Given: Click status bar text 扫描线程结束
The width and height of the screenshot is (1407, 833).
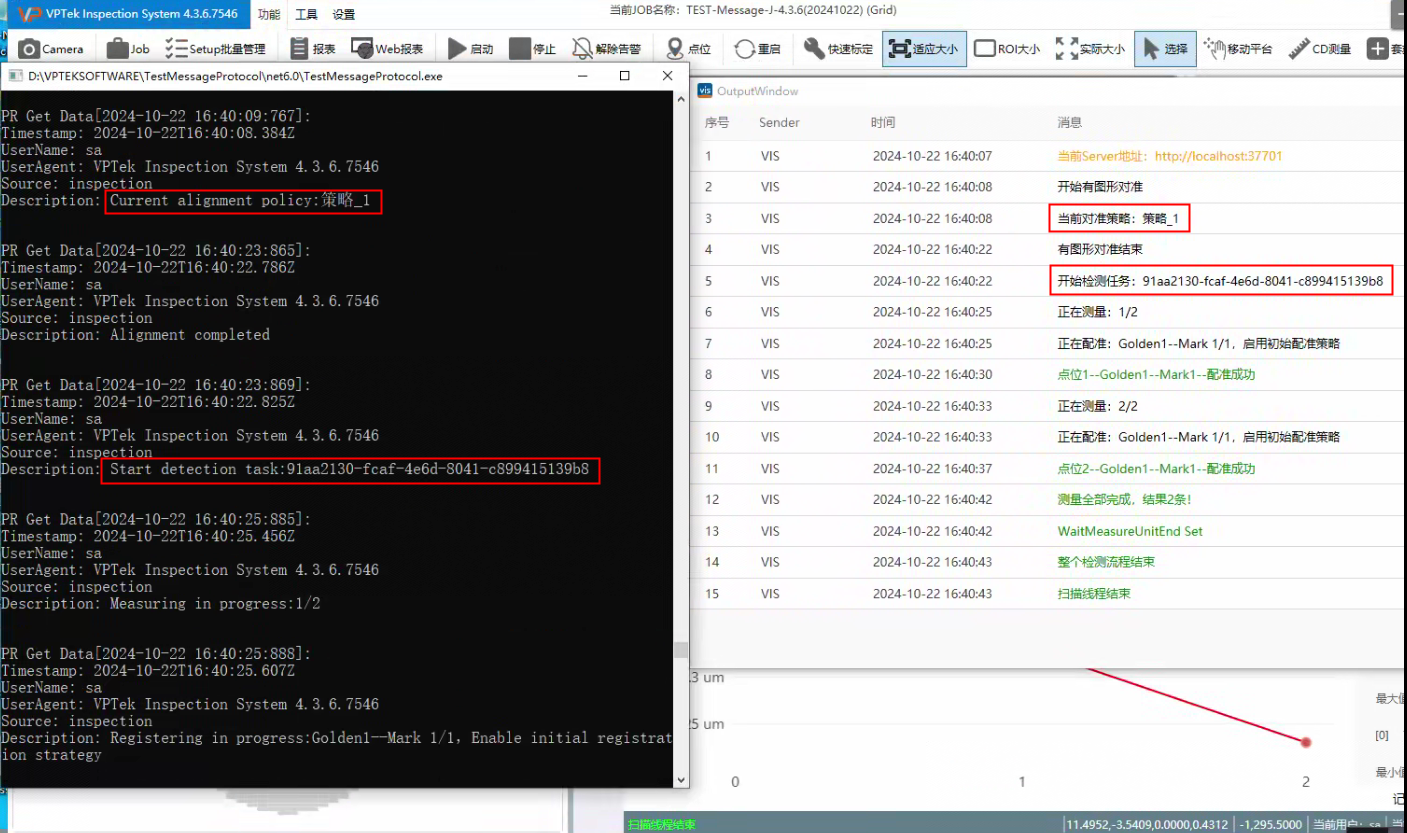Looking at the screenshot, I should point(662,825).
